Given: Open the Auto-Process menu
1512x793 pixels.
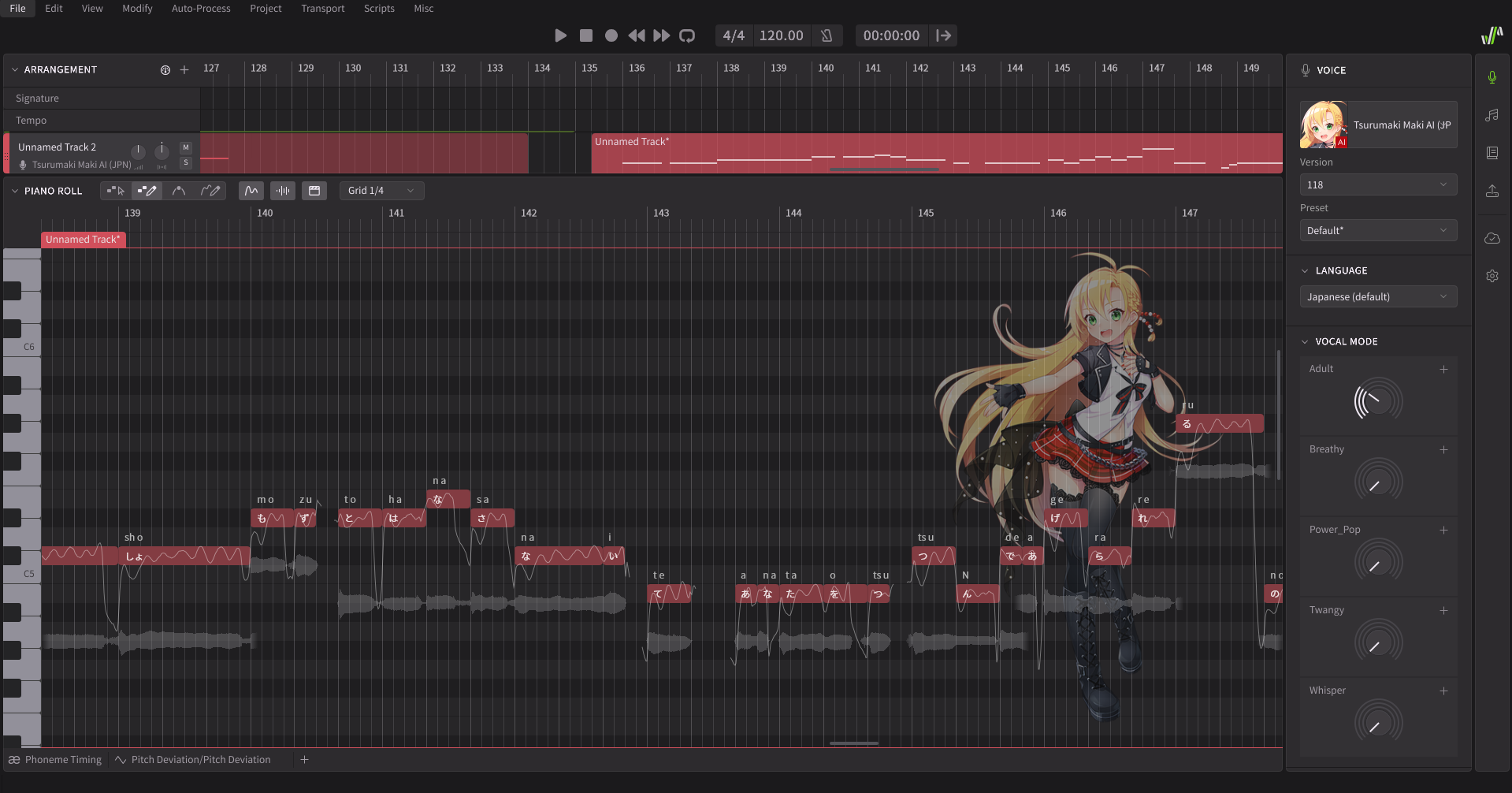Looking at the screenshot, I should 201,9.
